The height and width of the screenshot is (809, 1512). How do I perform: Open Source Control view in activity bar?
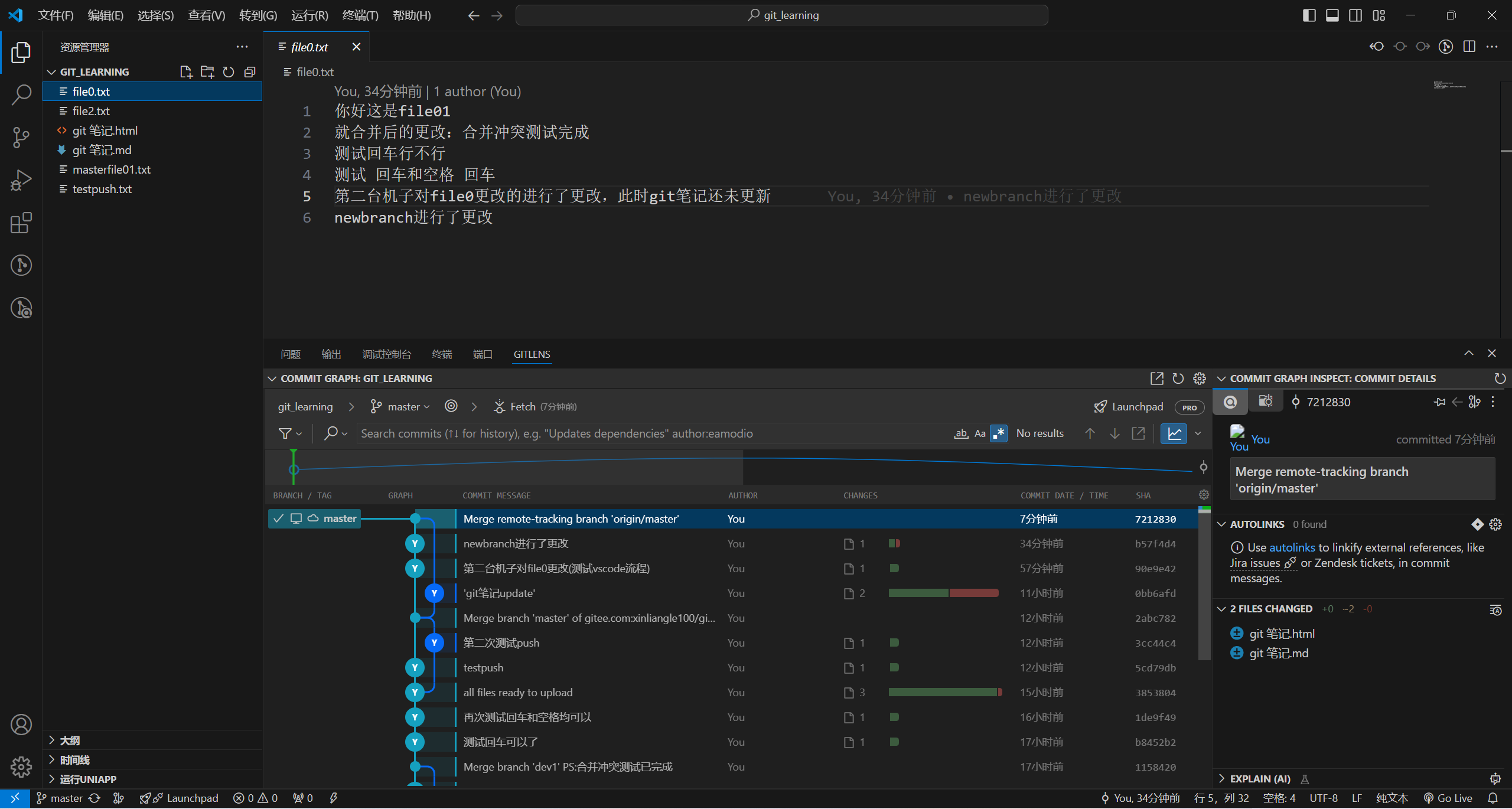(x=21, y=138)
